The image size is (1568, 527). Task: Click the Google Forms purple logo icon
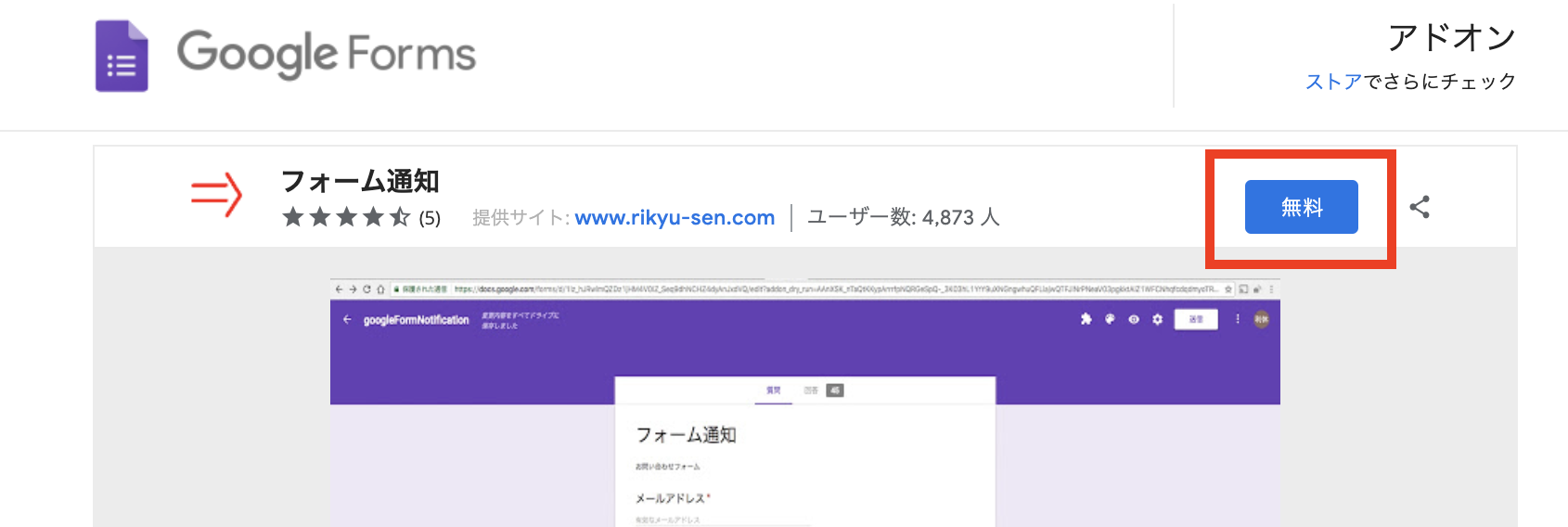tap(122, 56)
